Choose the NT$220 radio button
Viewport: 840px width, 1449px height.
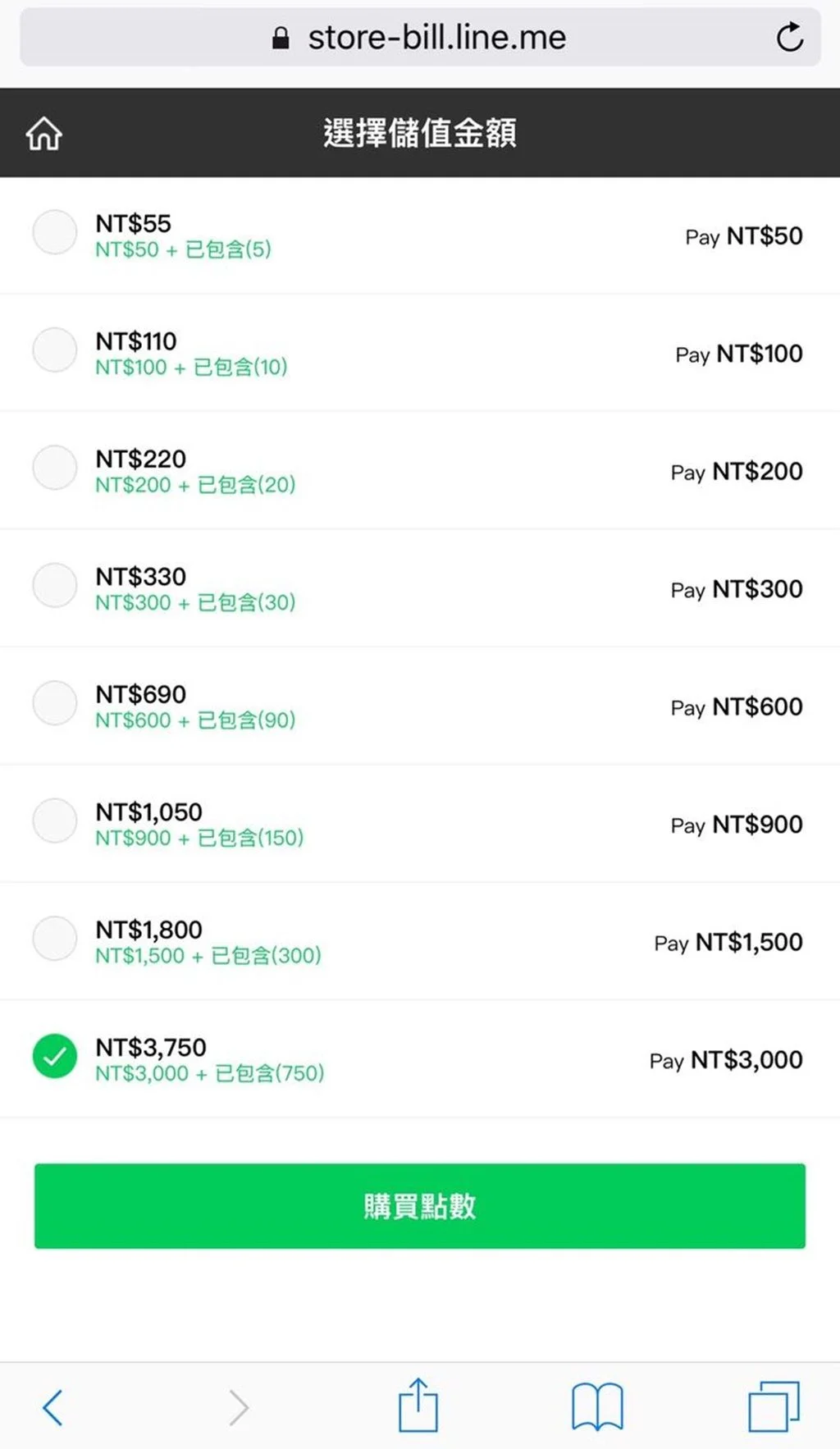pyautogui.click(x=55, y=467)
